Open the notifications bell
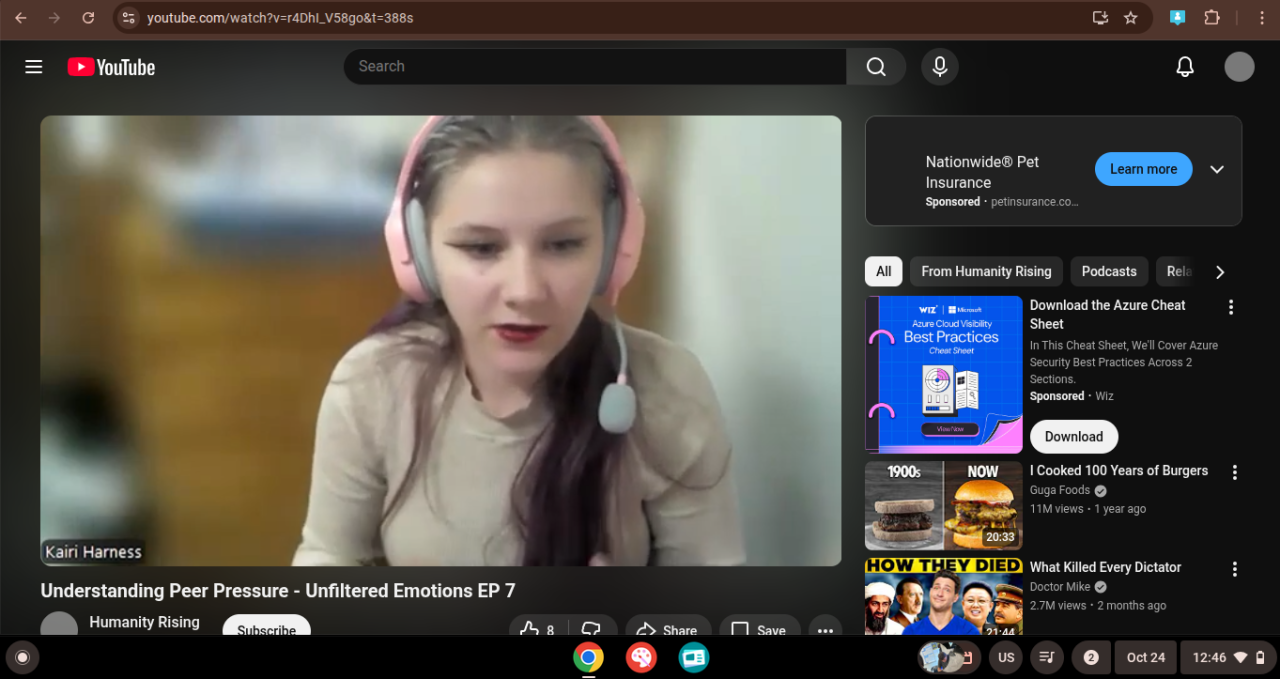 point(1184,67)
